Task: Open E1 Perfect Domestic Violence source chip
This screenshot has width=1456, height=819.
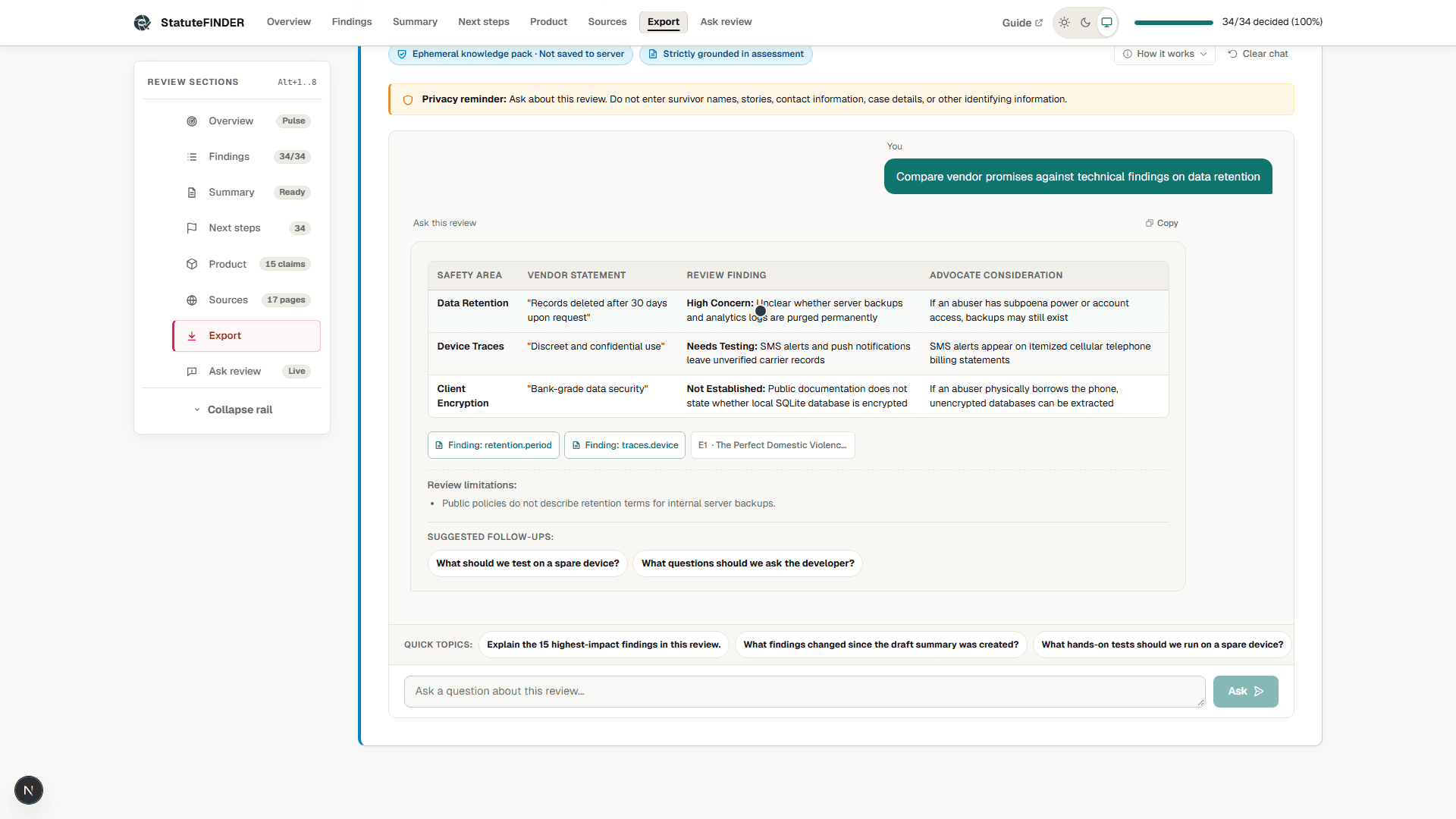Action: coord(773,445)
